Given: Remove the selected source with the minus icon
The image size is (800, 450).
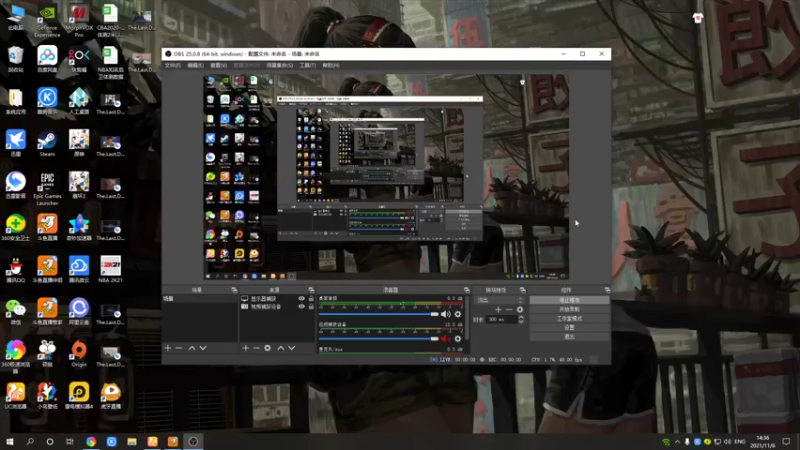Looking at the screenshot, I should [256, 348].
